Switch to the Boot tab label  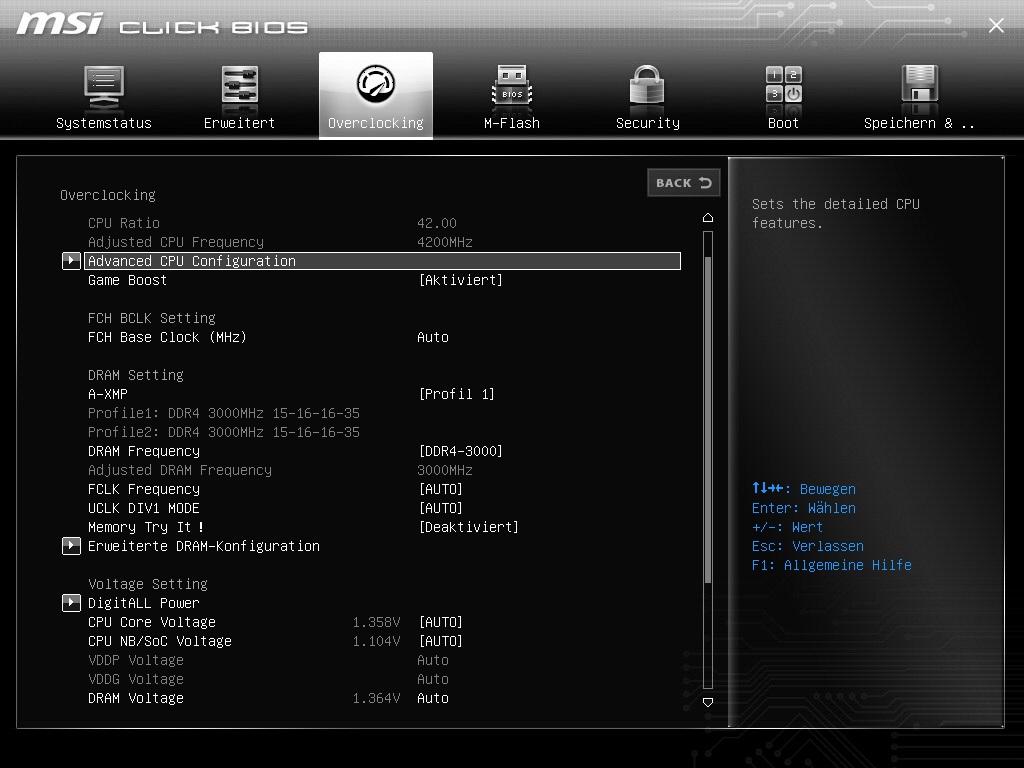click(783, 123)
